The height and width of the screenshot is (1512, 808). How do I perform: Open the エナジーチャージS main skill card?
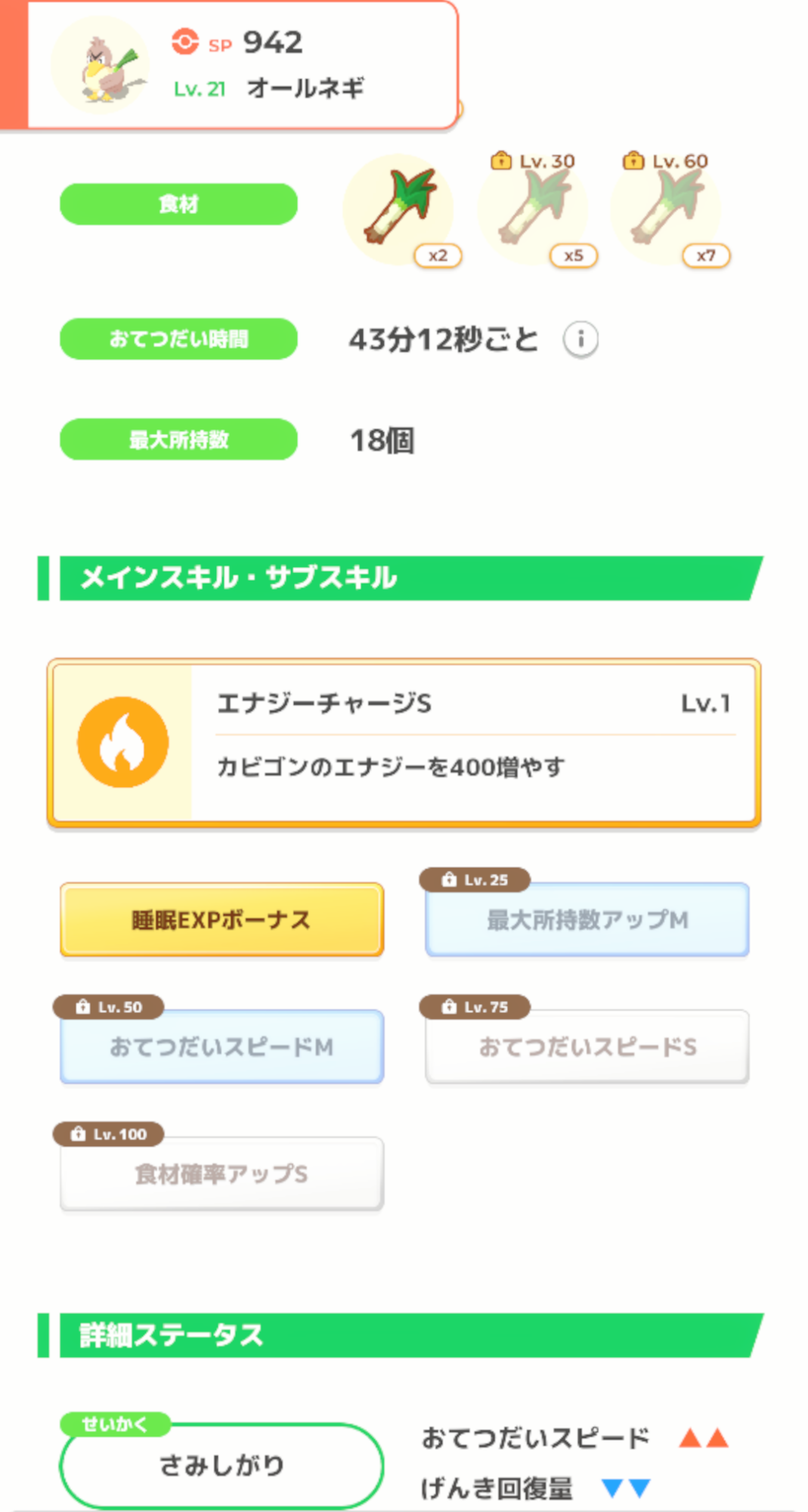click(x=474, y=742)
